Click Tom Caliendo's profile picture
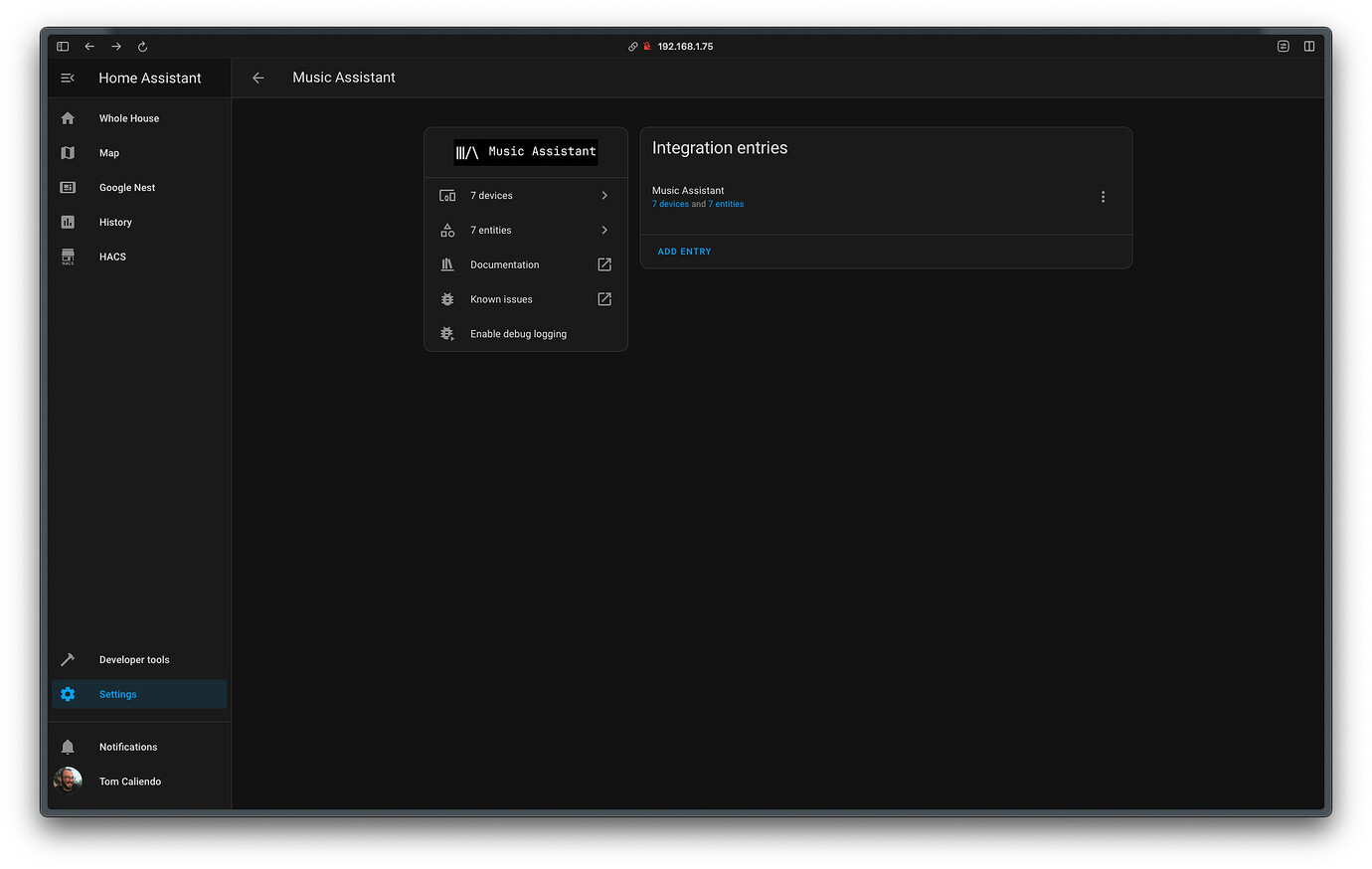 click(x=68, y=781)
